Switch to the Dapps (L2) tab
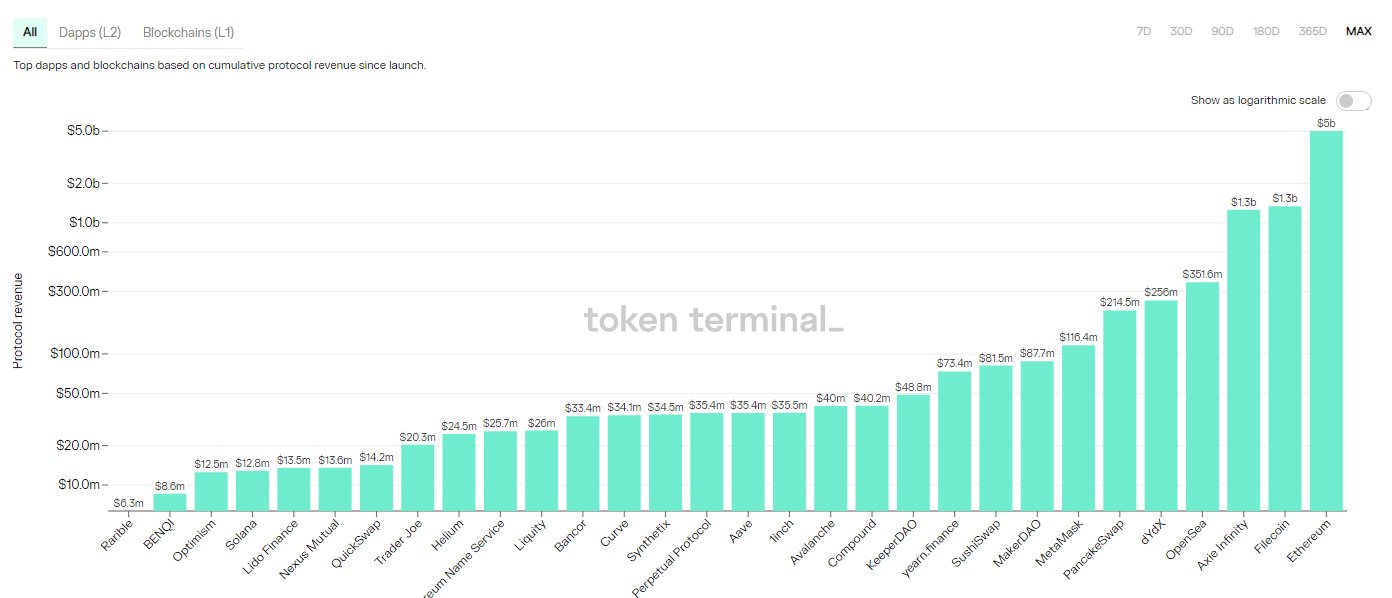The width and height of the screenshot is (1392, 598). (90, 32)
